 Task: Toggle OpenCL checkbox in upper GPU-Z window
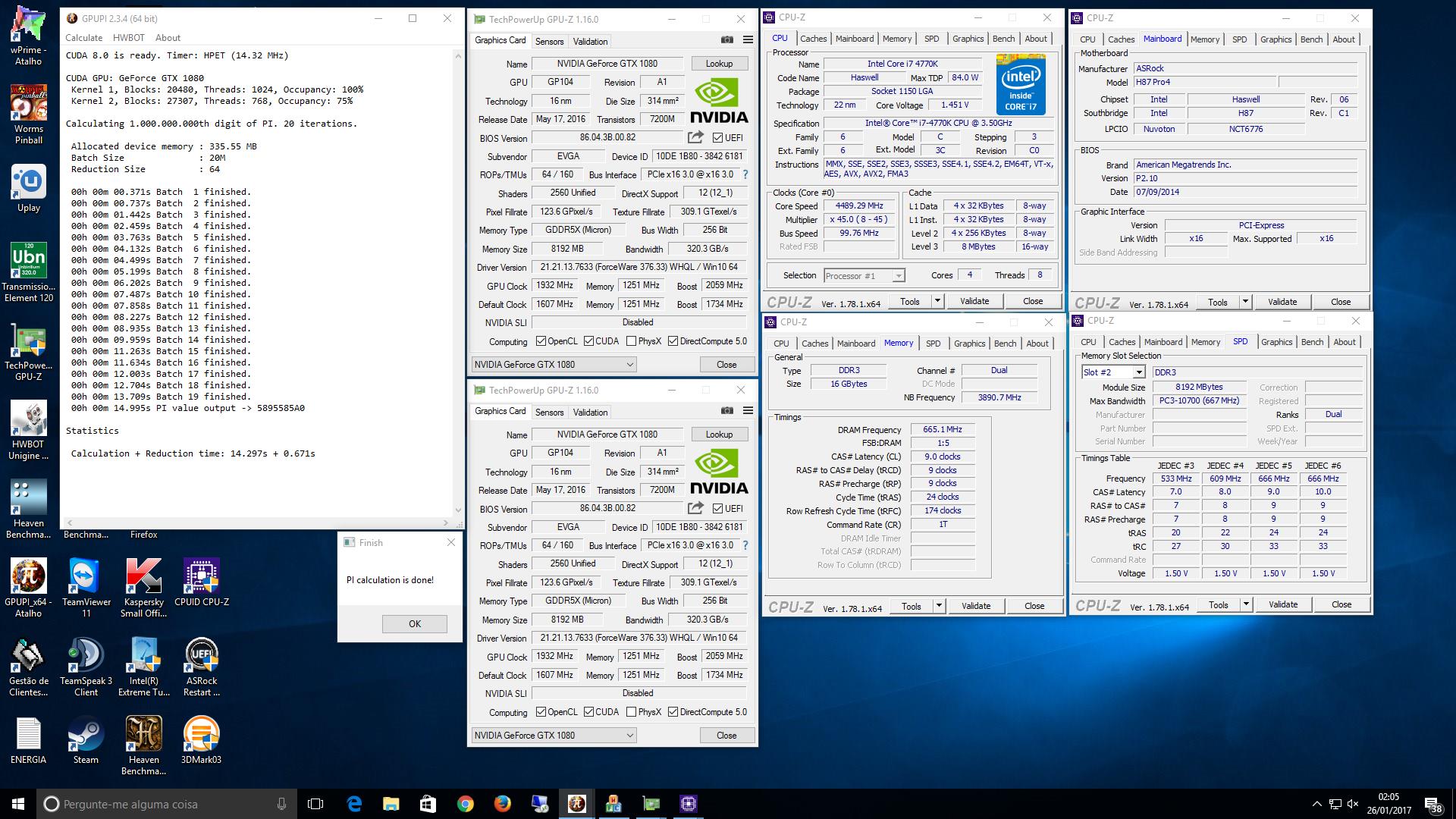(541, 341)
